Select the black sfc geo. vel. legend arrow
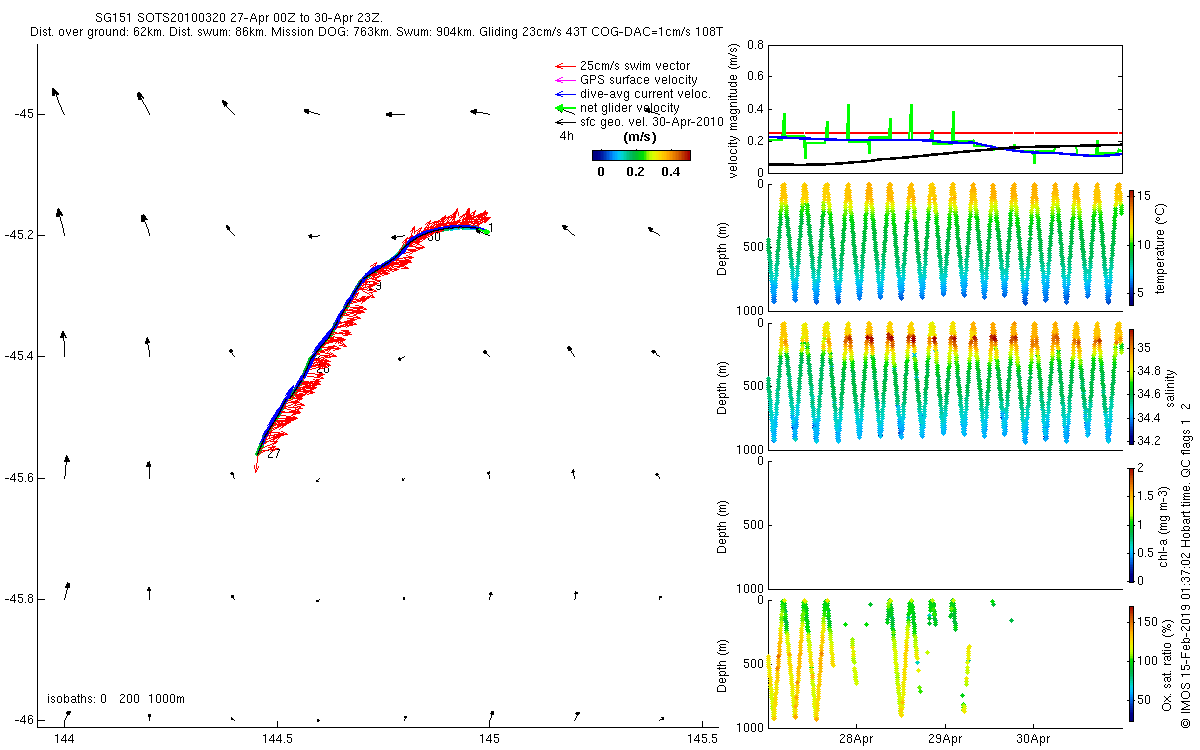Viewport: 1200px width, 750px height. pos(565,122)
